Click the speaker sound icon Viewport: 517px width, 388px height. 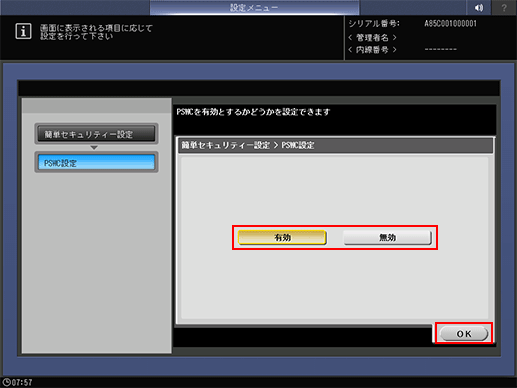479,8
